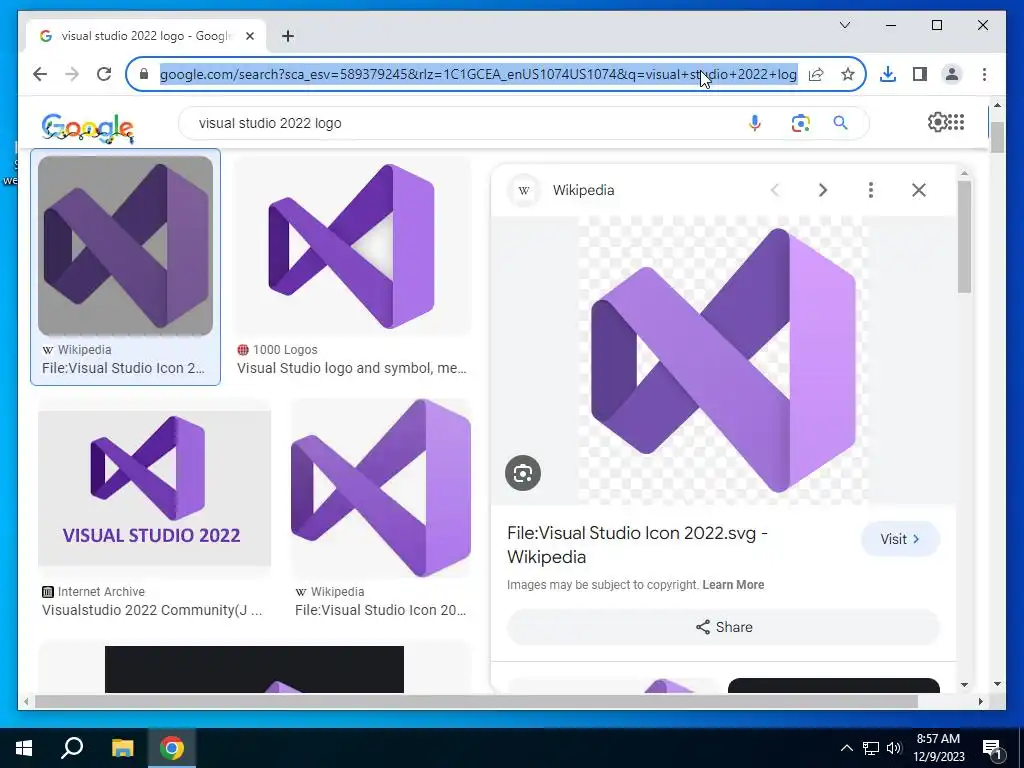Click the Visit button
Image resolution: width=1024 pixels, height=768 pixels.
[900, 539]
